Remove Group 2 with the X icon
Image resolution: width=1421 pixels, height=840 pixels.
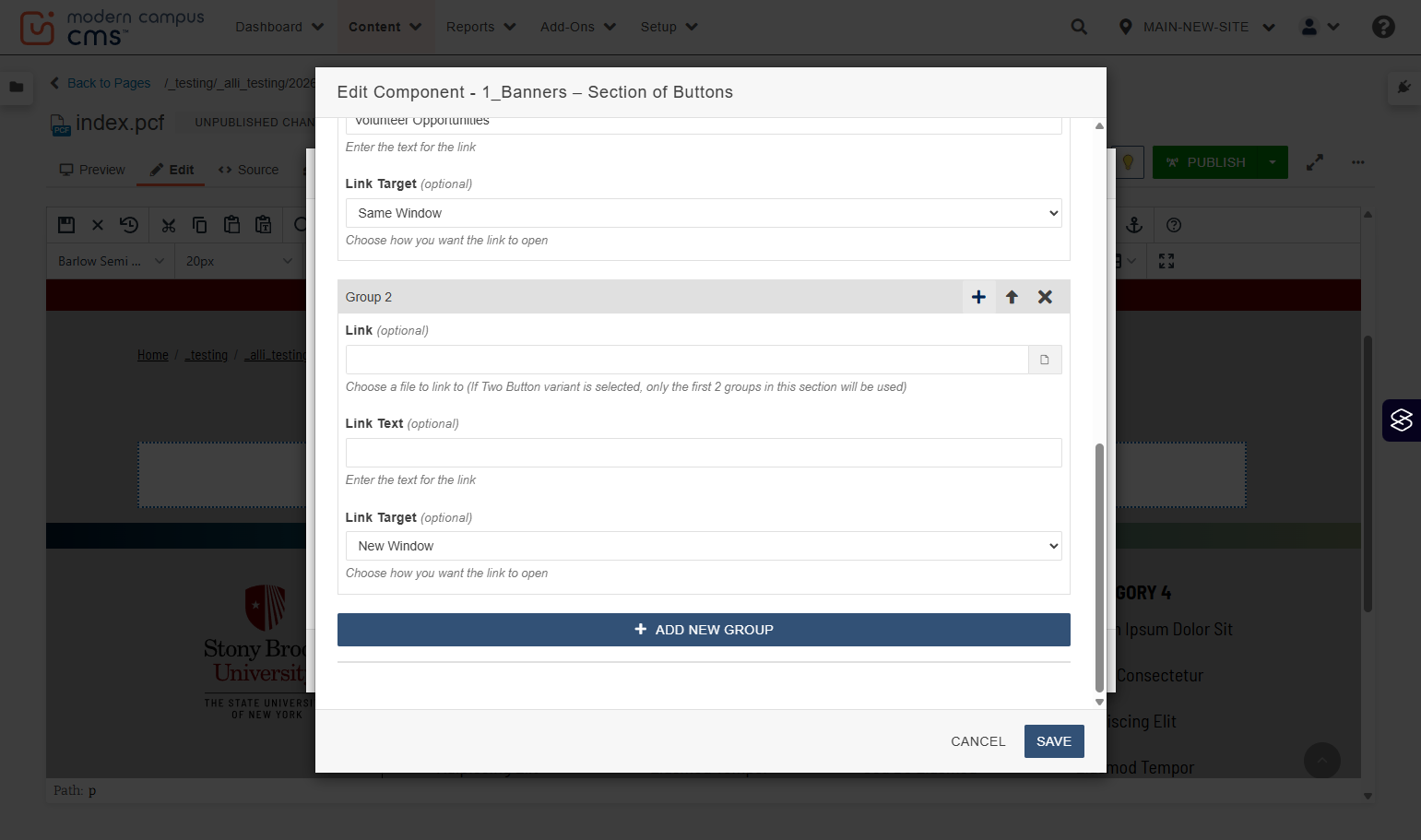[x=1045, y=297]
